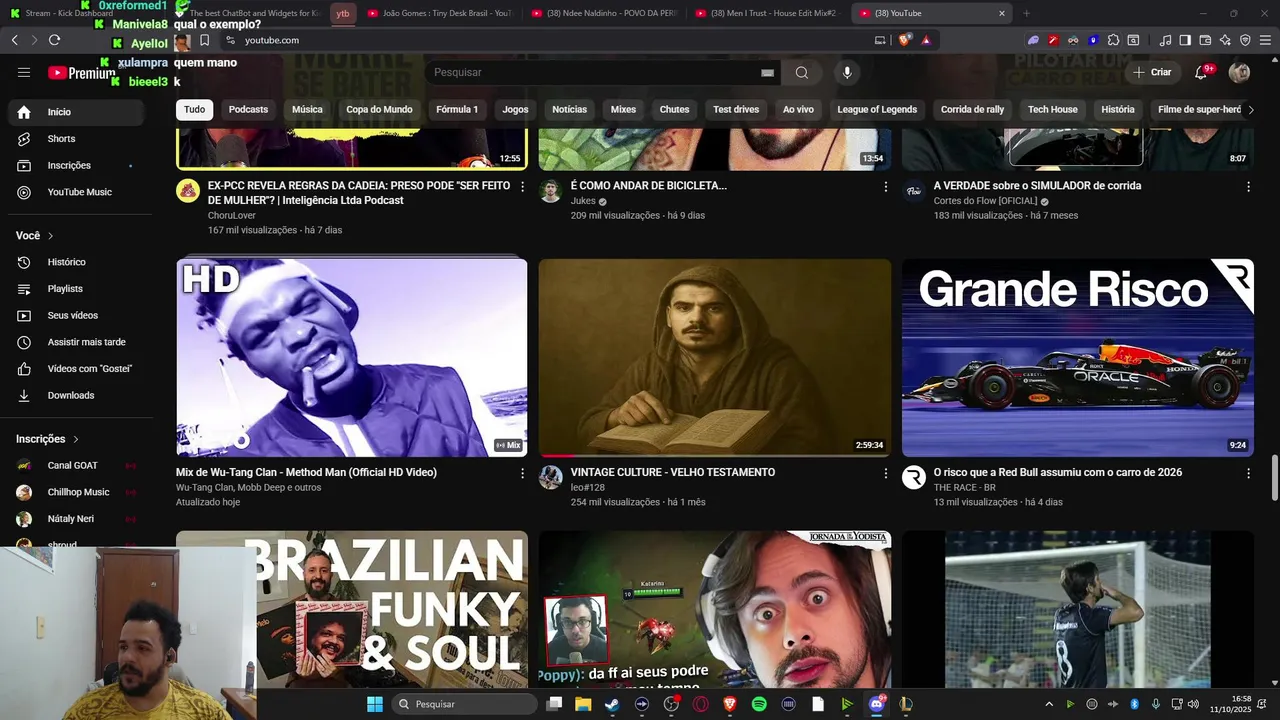Click the YouTube Premium logo
This screenshot has width=1280, height=720.
81,72
